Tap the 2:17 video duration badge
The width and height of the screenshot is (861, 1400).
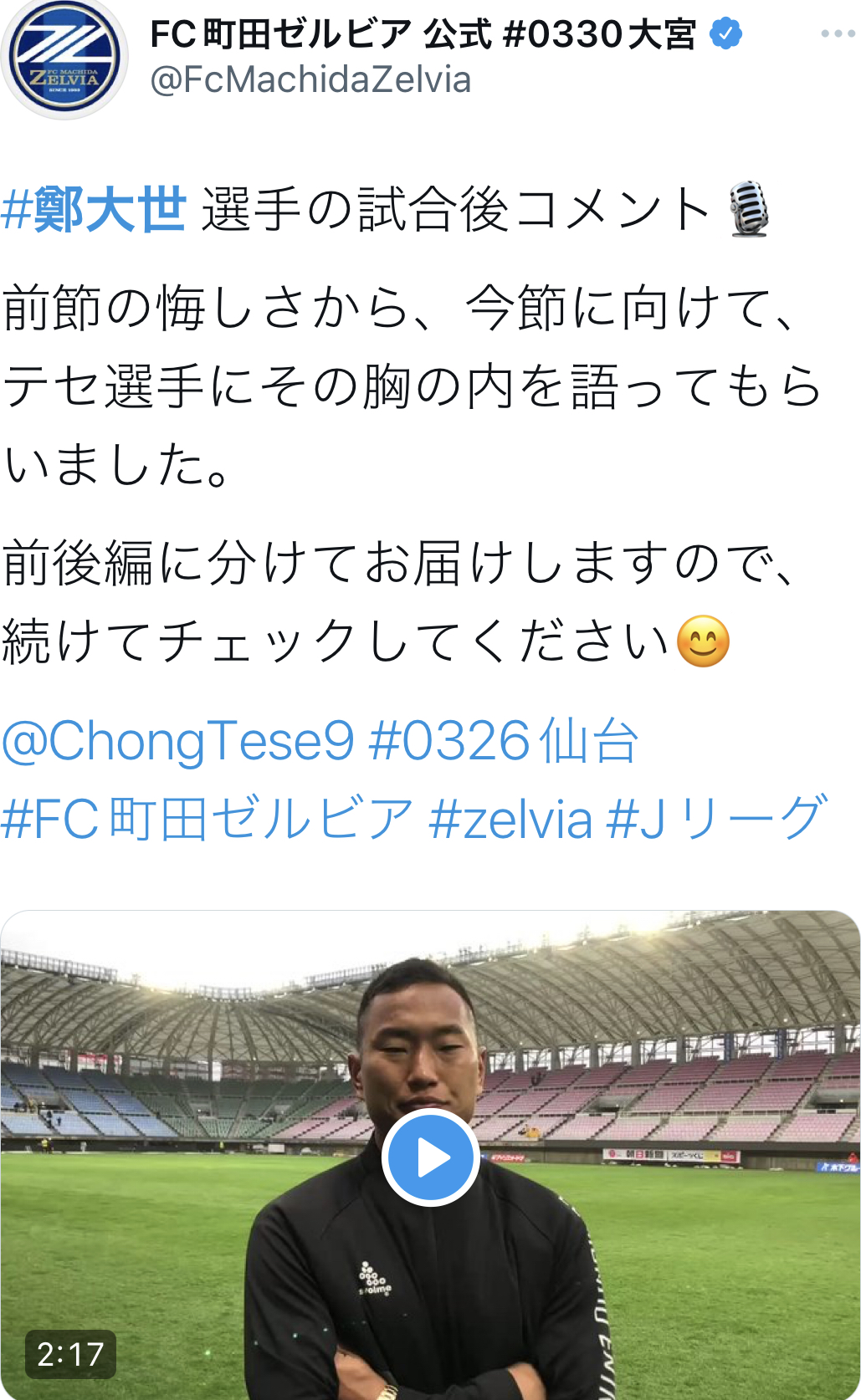(x=70, y=1353)
